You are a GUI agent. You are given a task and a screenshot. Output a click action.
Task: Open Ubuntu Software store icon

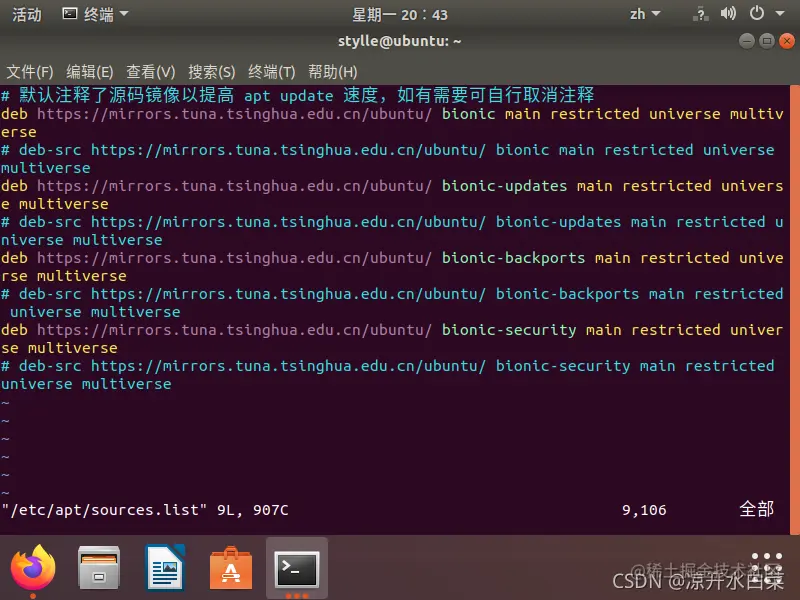231,568
